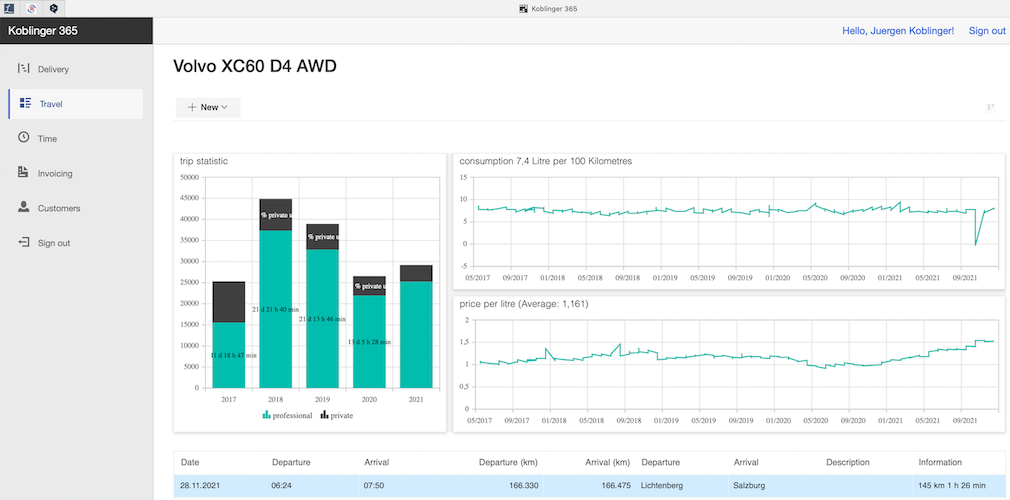
Task: Click the Travel list icon in the sidebar
Action: (x=26, y=103)
